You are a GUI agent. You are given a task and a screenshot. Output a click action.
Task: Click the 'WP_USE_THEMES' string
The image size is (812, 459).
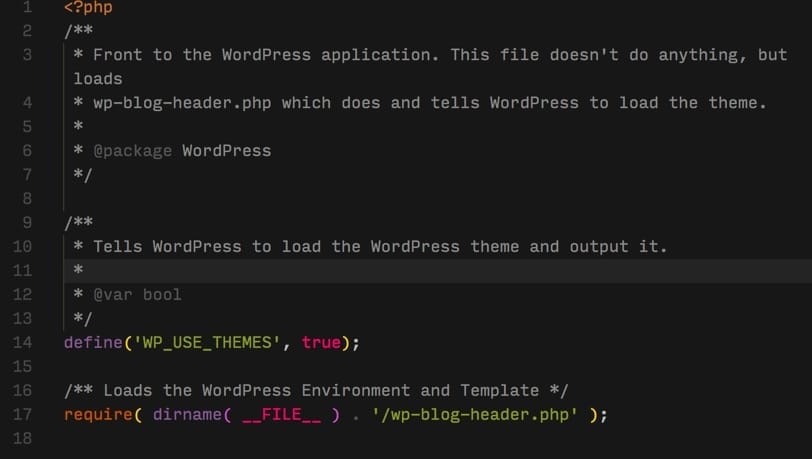207,342
